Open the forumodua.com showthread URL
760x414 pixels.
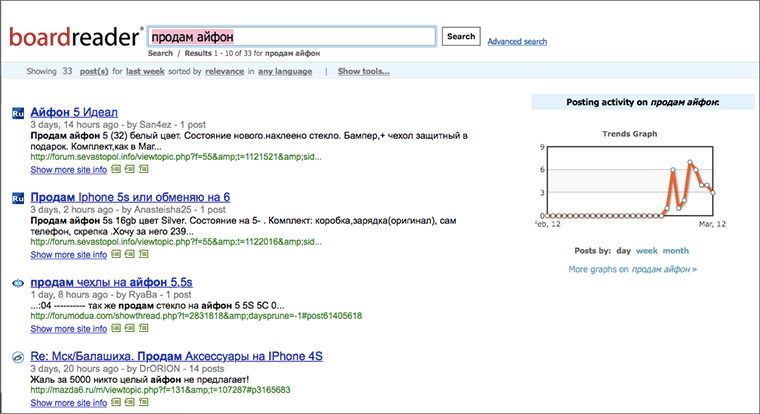point(196,316)
